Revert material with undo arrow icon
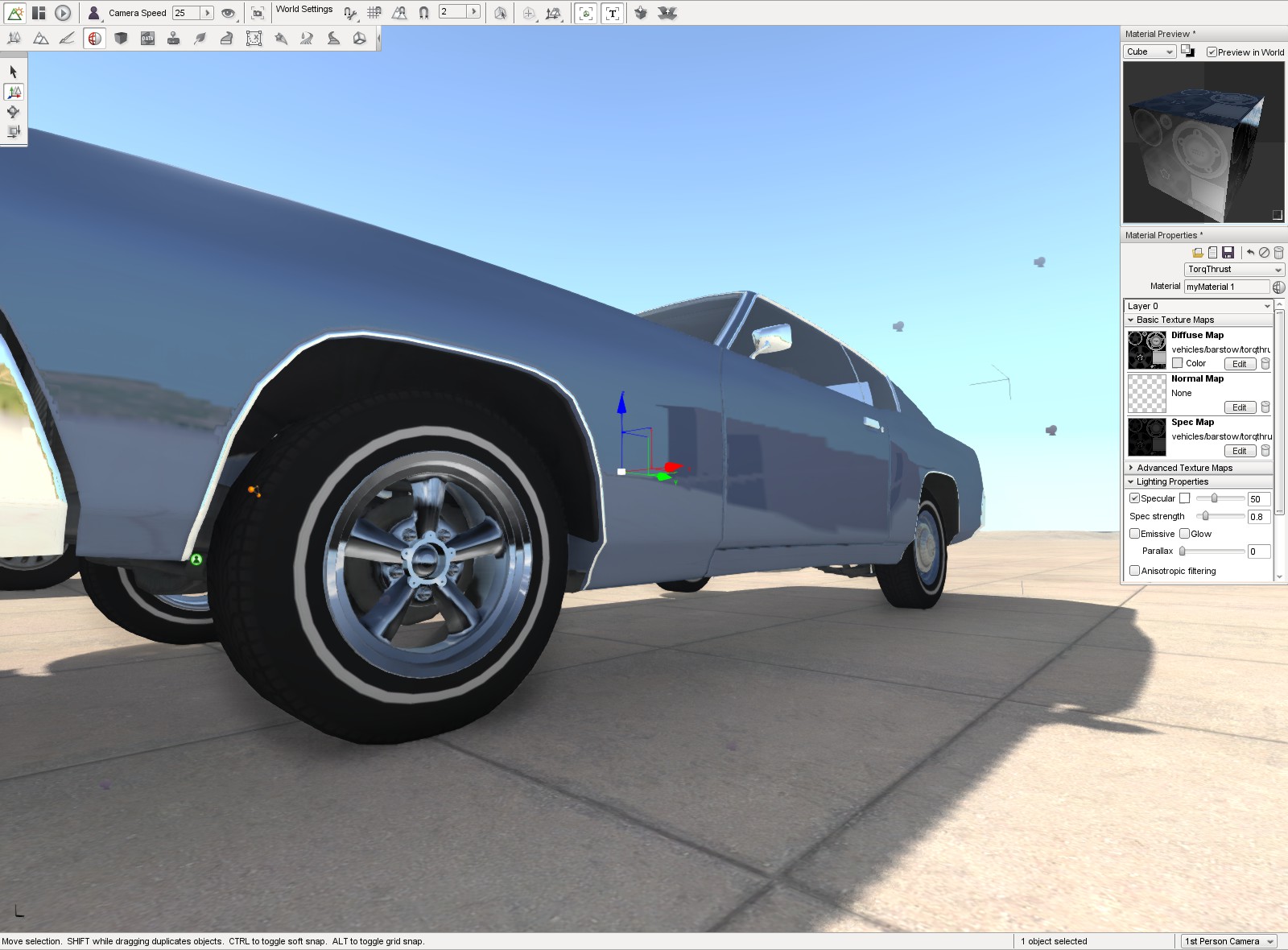The height and width of the screenshot is (950, 1288). click(x=1250, y=253)
